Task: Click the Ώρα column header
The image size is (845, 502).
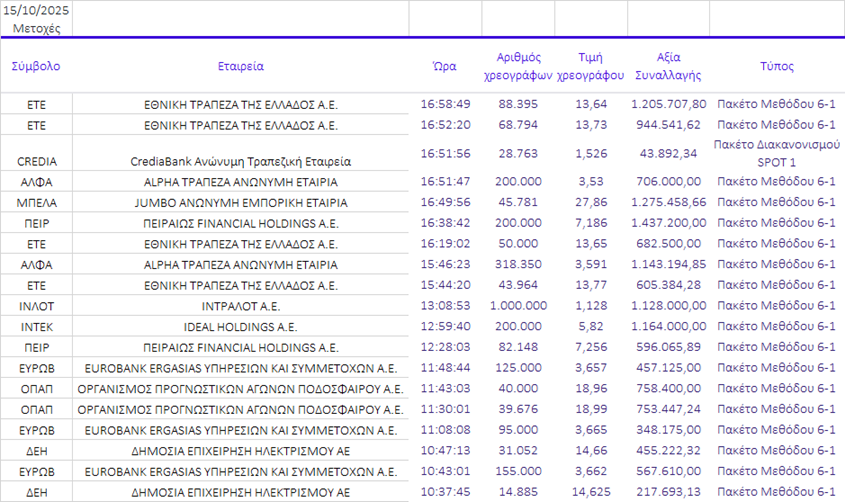Action: pos(445,66)
